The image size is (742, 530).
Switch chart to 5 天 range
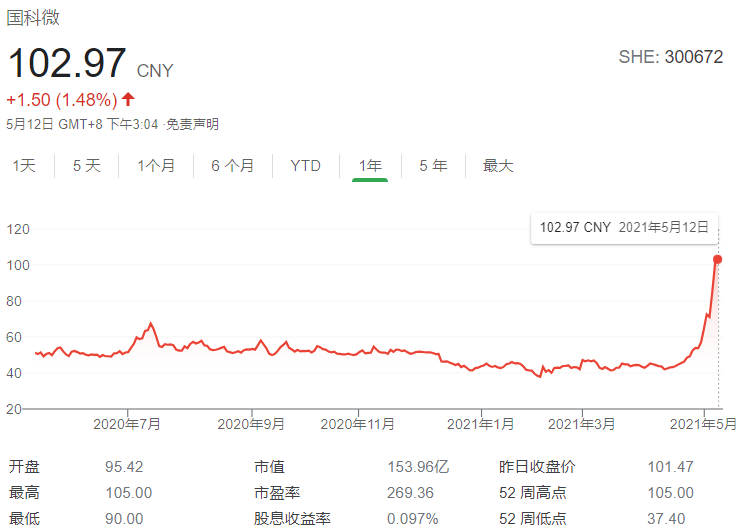(87, 166)
